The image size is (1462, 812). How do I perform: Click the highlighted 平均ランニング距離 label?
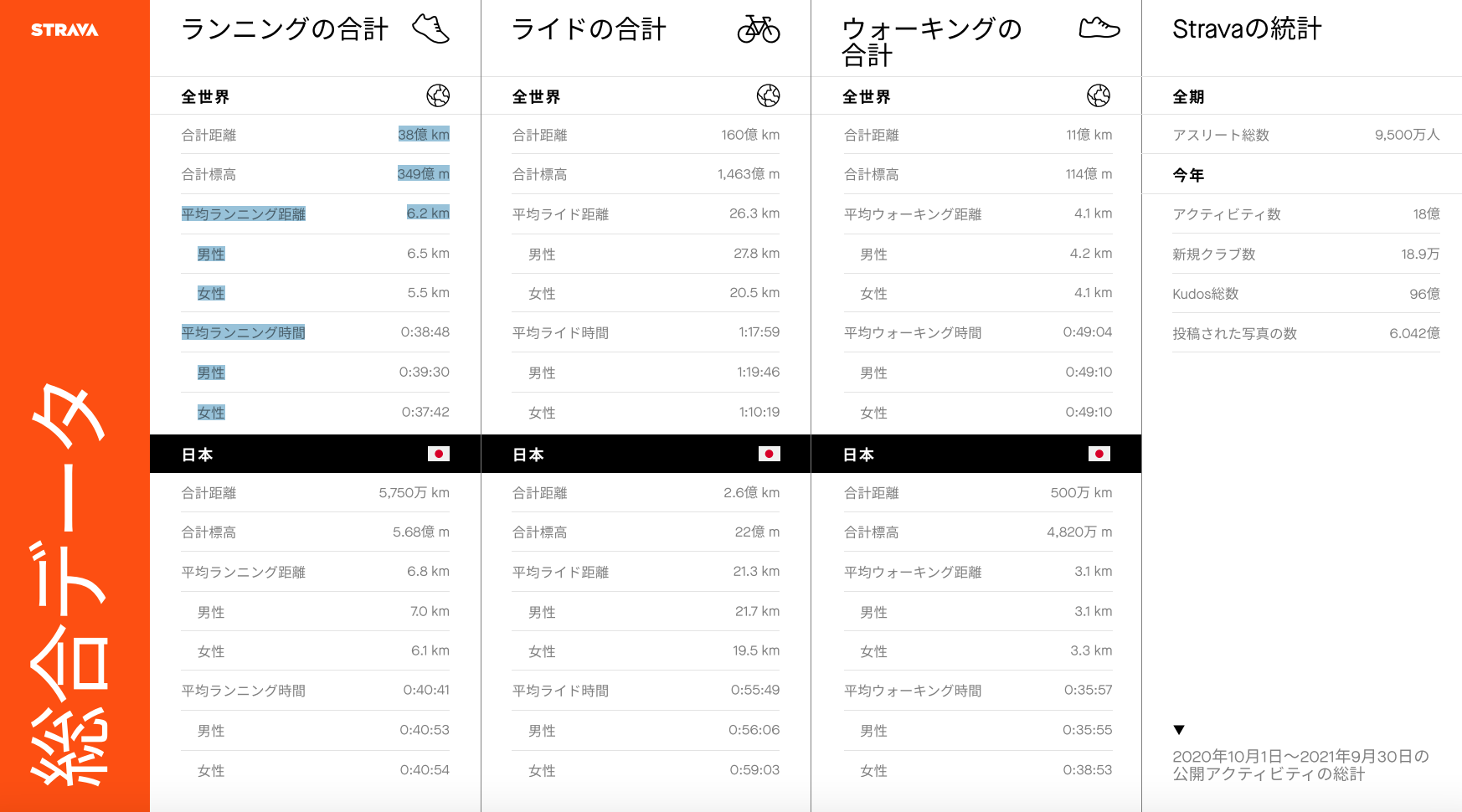pyautogui.click(x=243, y=214)
